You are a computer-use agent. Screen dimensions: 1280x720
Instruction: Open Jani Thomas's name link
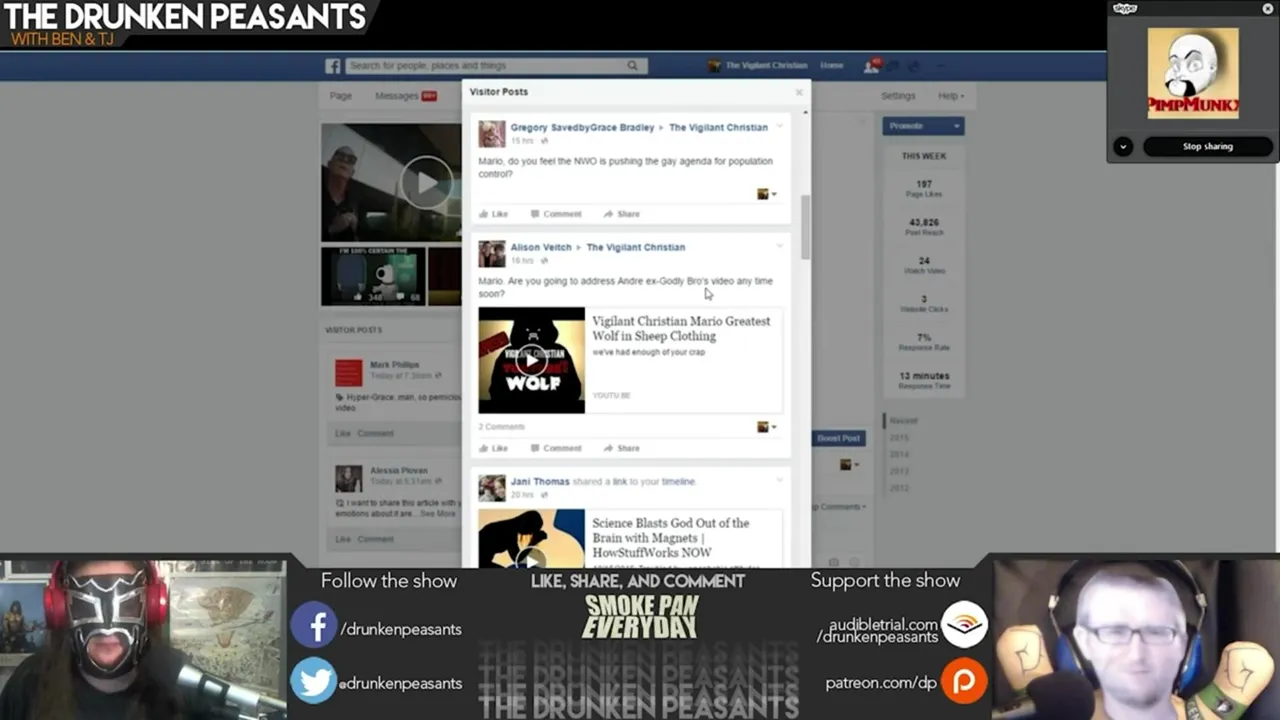pyautogui.click(x=540, y=481)
